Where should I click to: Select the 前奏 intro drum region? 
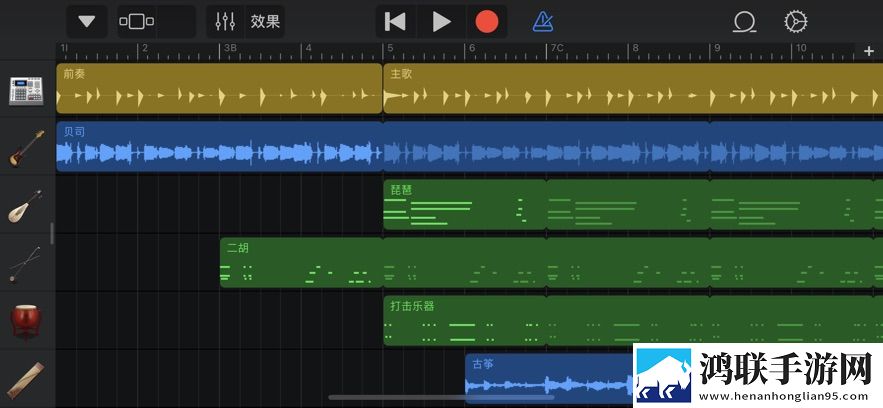click(219, 88)
